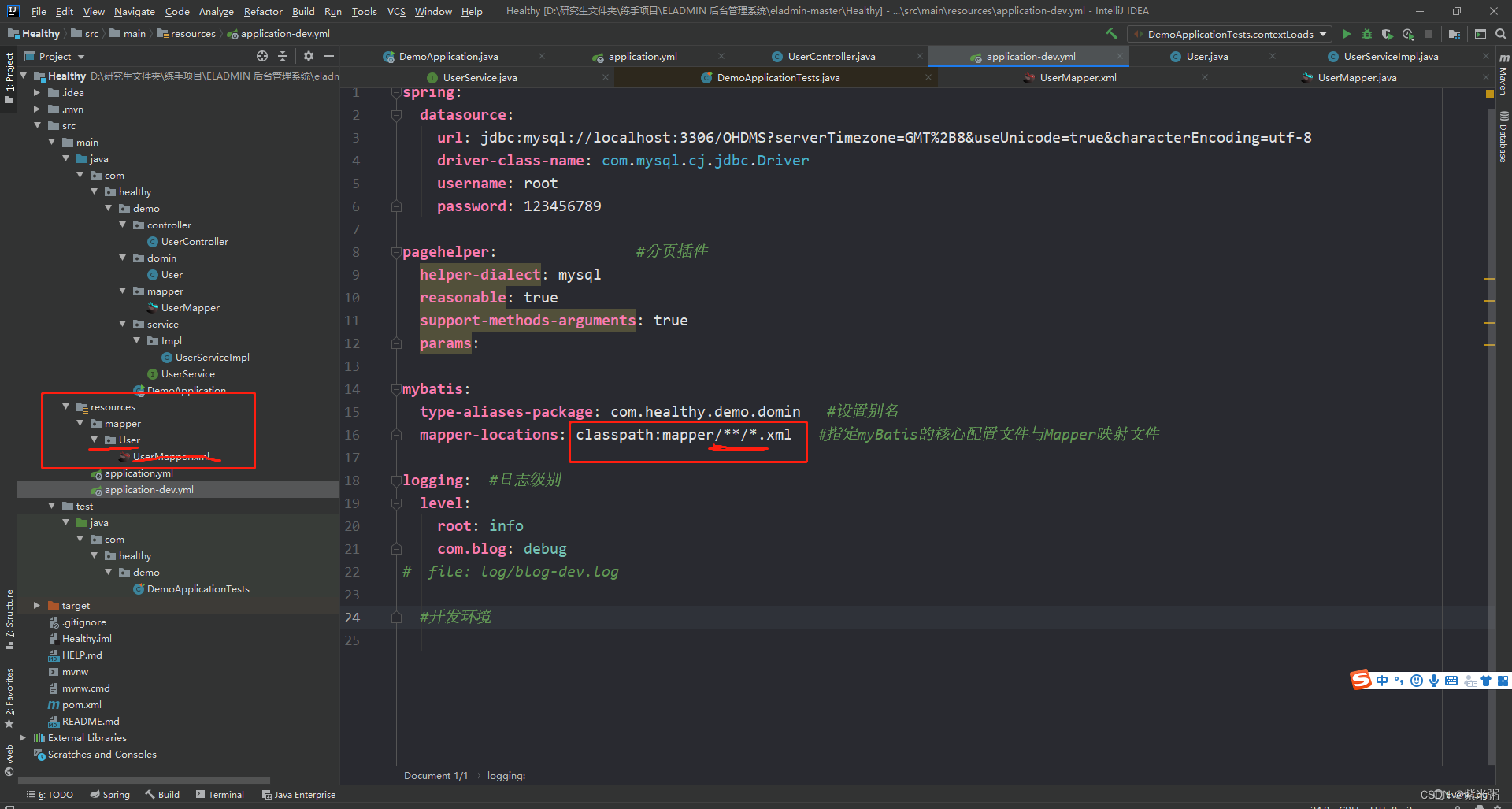The height and width of the screenshot is (809, 1512).
Task: Click the yellow warning marker atop error stripe
Action: (x=1489, y=94)
